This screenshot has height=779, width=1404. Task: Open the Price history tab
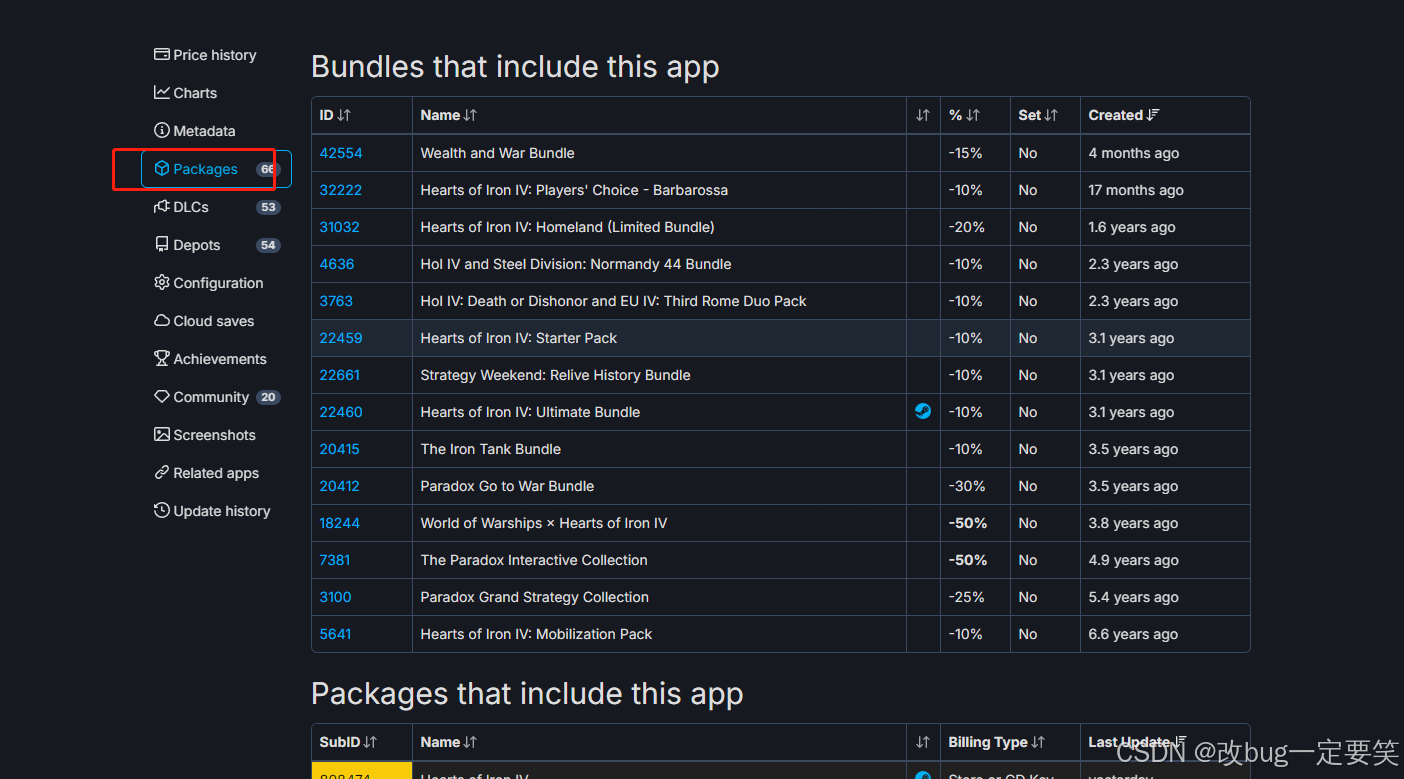tap(215, 55)
